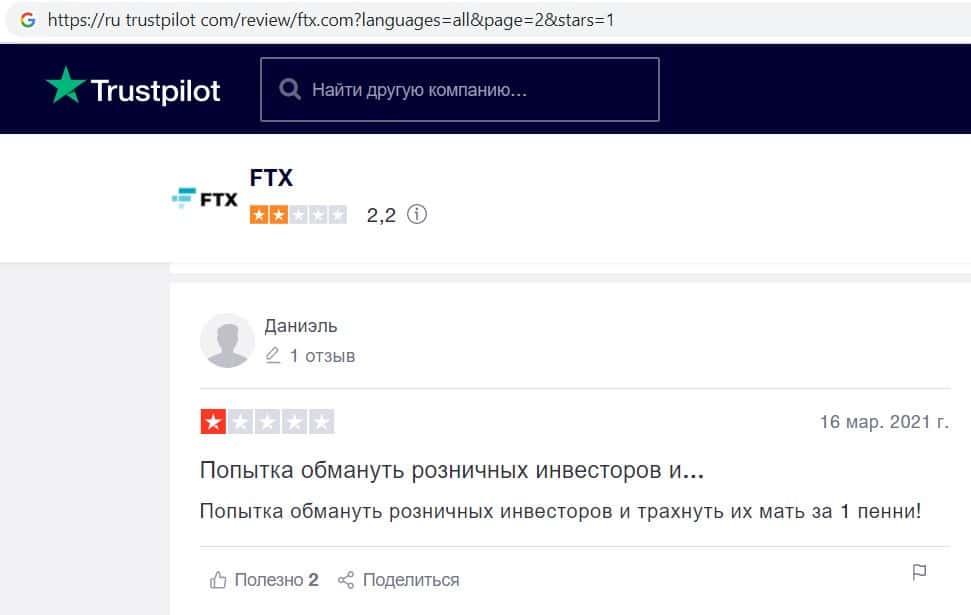
Task: Click the FTX orange two-star rating bar
Action: click(x=298, y=214)
